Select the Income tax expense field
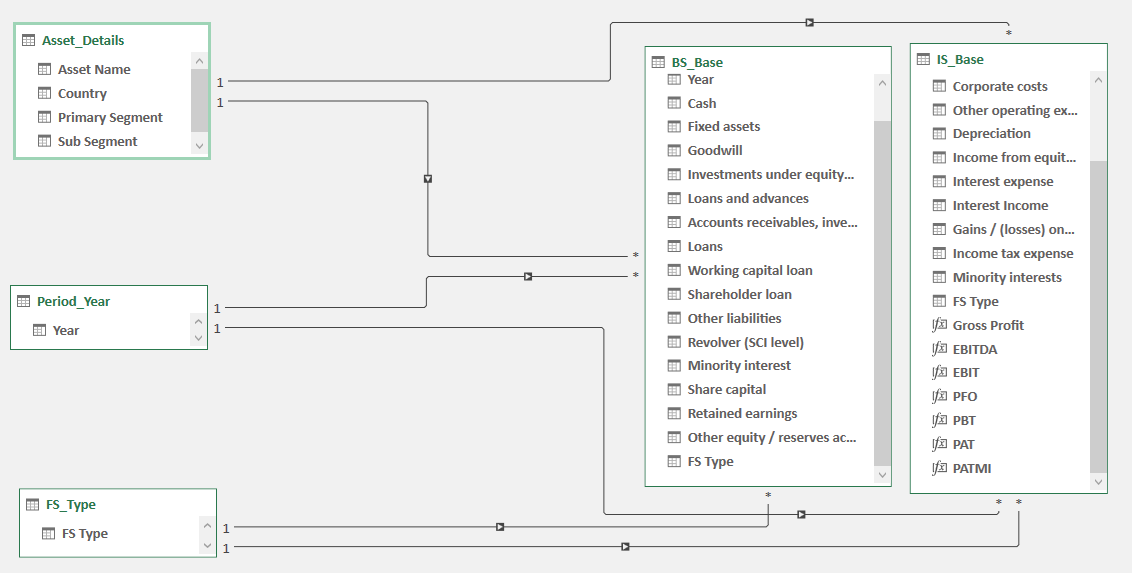This screenshot has width=1132, height=573. 1013,253
